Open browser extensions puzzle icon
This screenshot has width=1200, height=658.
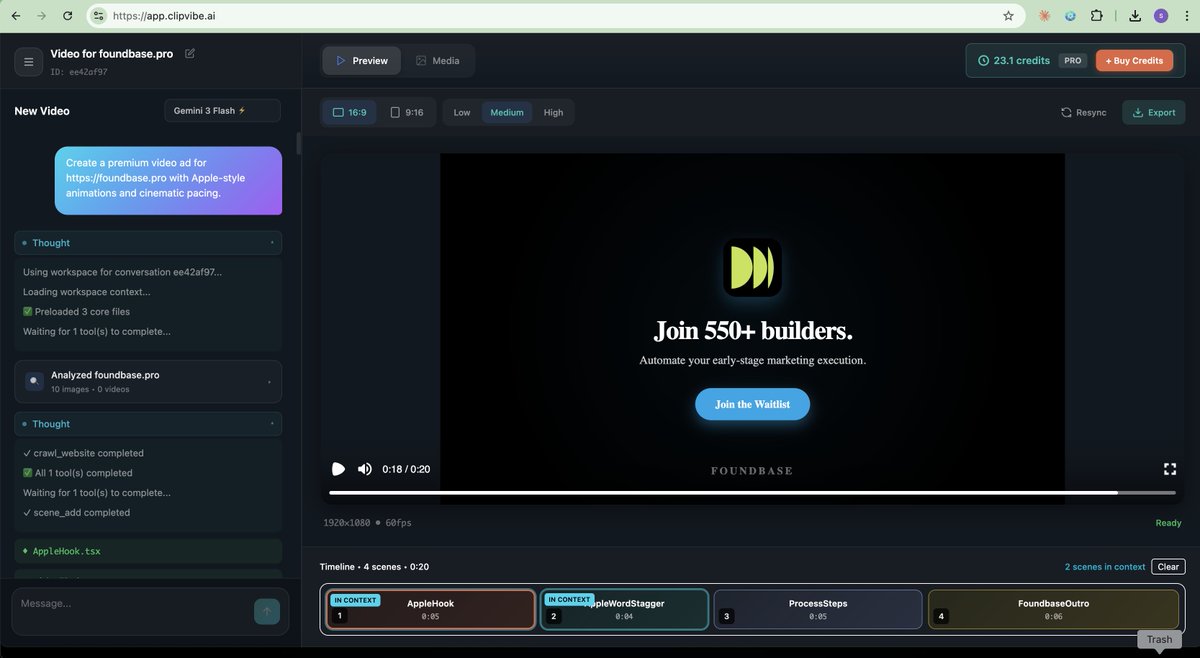tap(1097, 16)
